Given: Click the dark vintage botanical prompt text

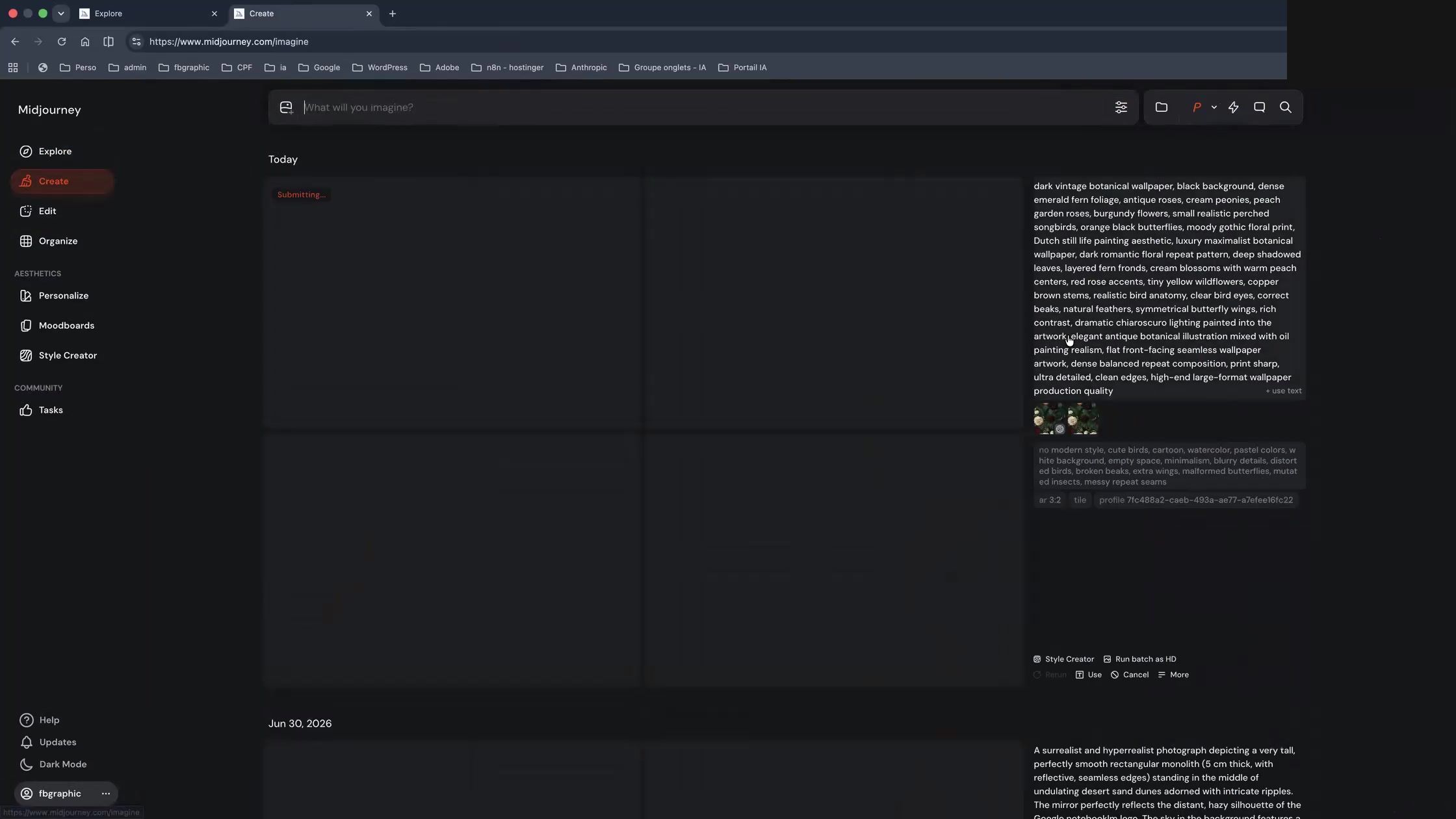Looking at the screenshot, I should (1167, 289).
